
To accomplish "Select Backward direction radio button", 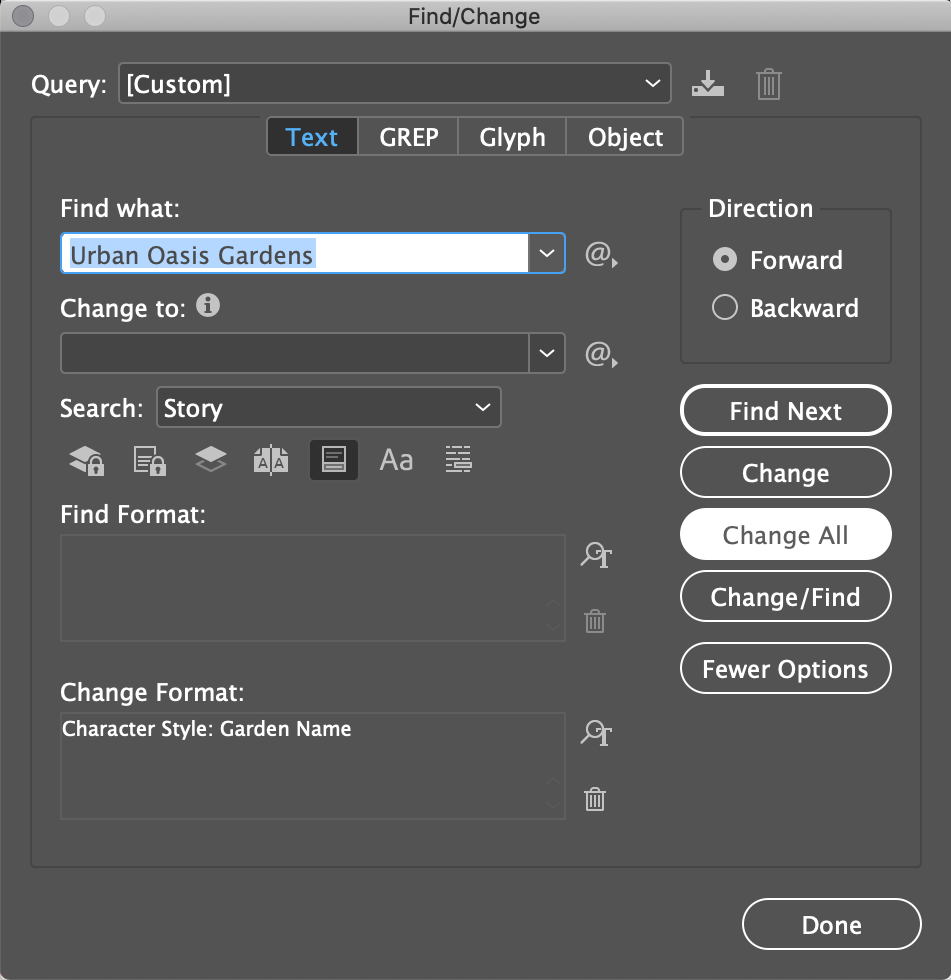I will (725, 308).
